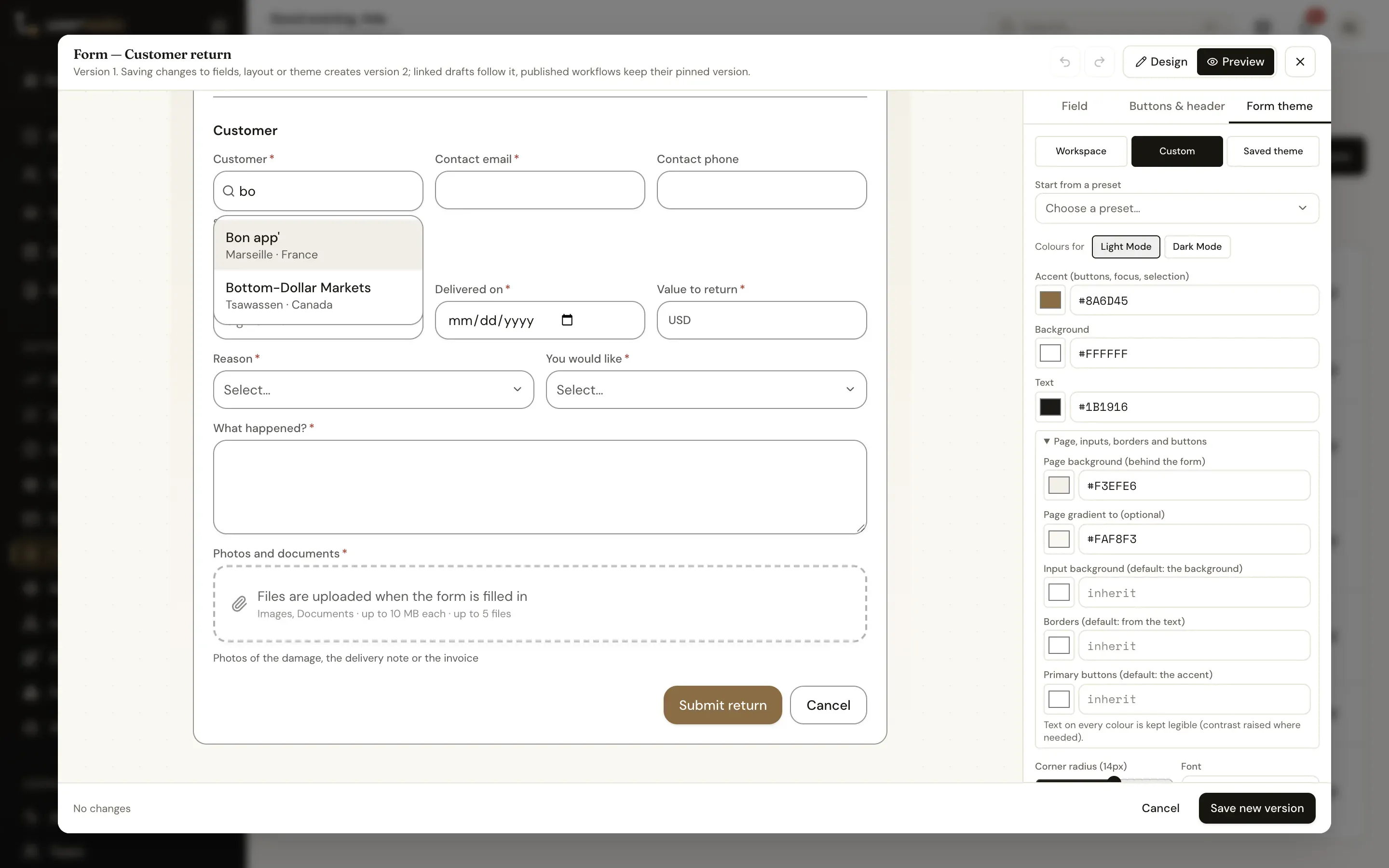Open the Page gradient colour swatch

[1059, 539]
